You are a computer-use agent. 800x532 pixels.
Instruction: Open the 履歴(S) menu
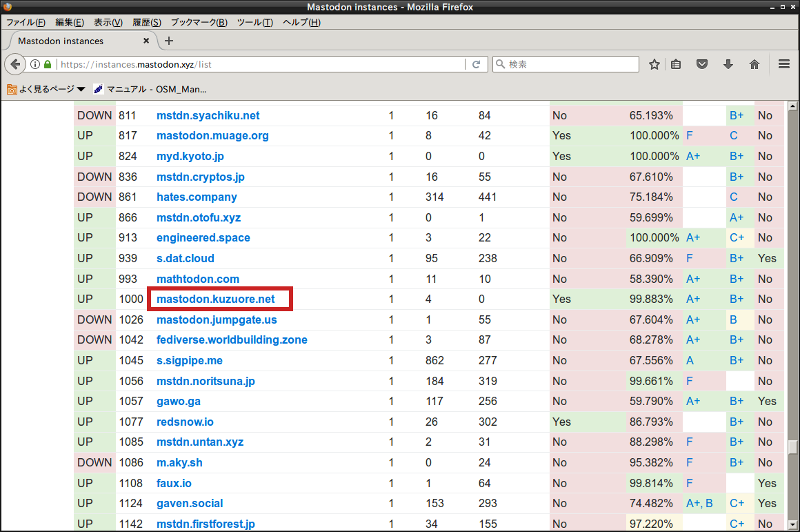click(147, 22)
